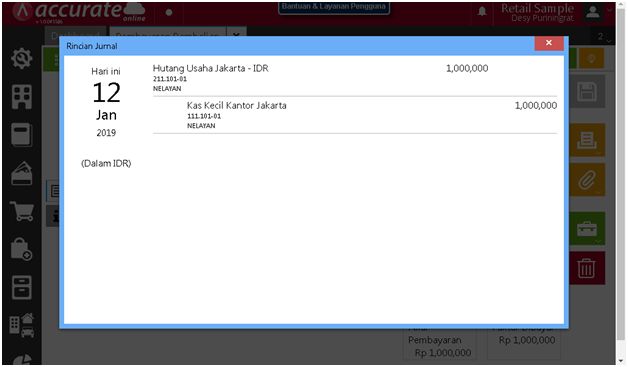This screenshot has width=628, height=367.
Task: Click the journal date number 12
Action: click(x=106, y=93)
